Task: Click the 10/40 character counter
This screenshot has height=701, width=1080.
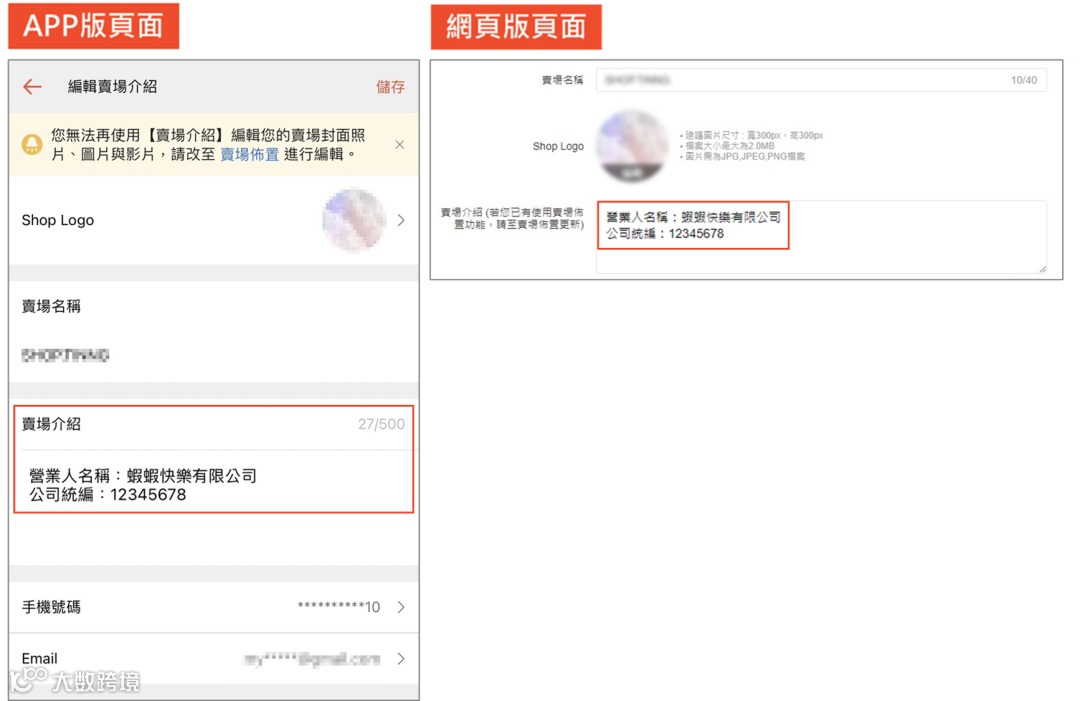Action: (x=1022, y=79)
